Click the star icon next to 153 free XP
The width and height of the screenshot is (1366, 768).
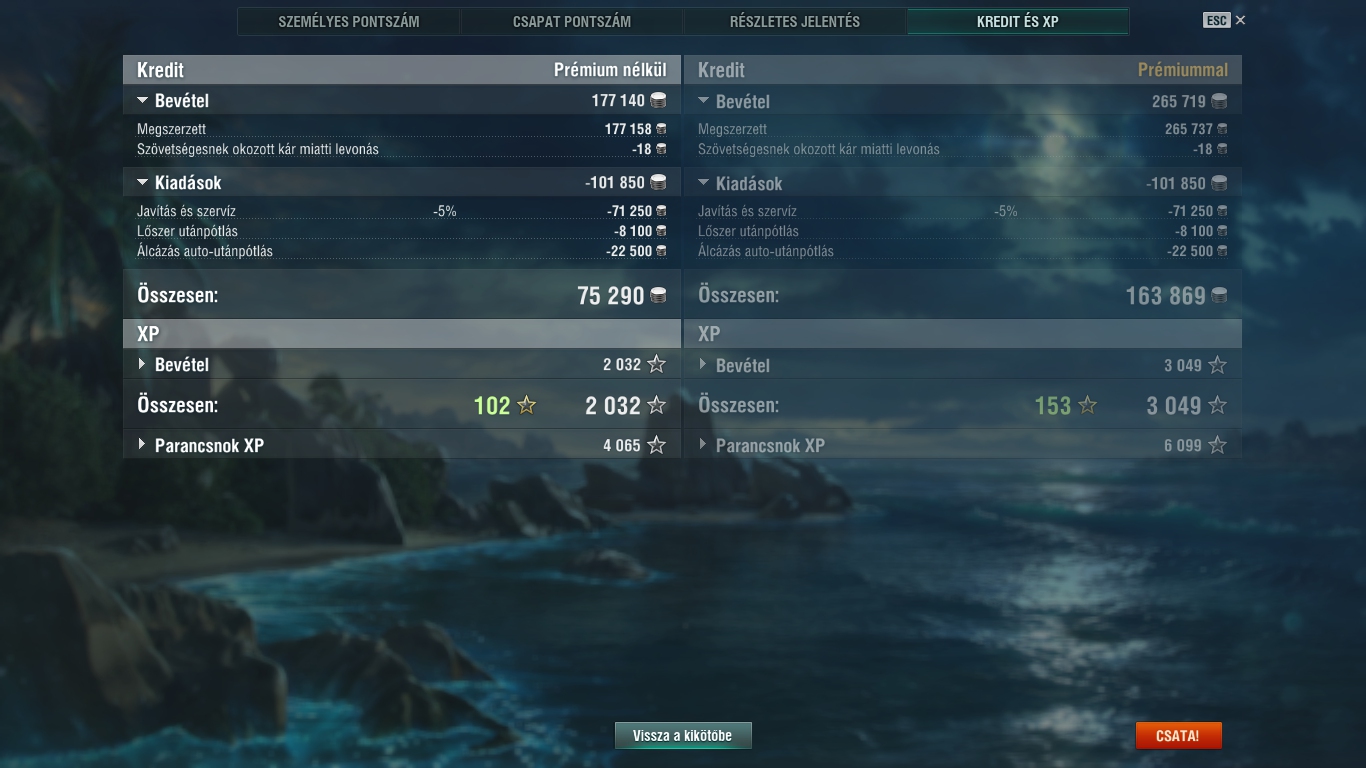pyautogui.click(x=1088, y=405)
